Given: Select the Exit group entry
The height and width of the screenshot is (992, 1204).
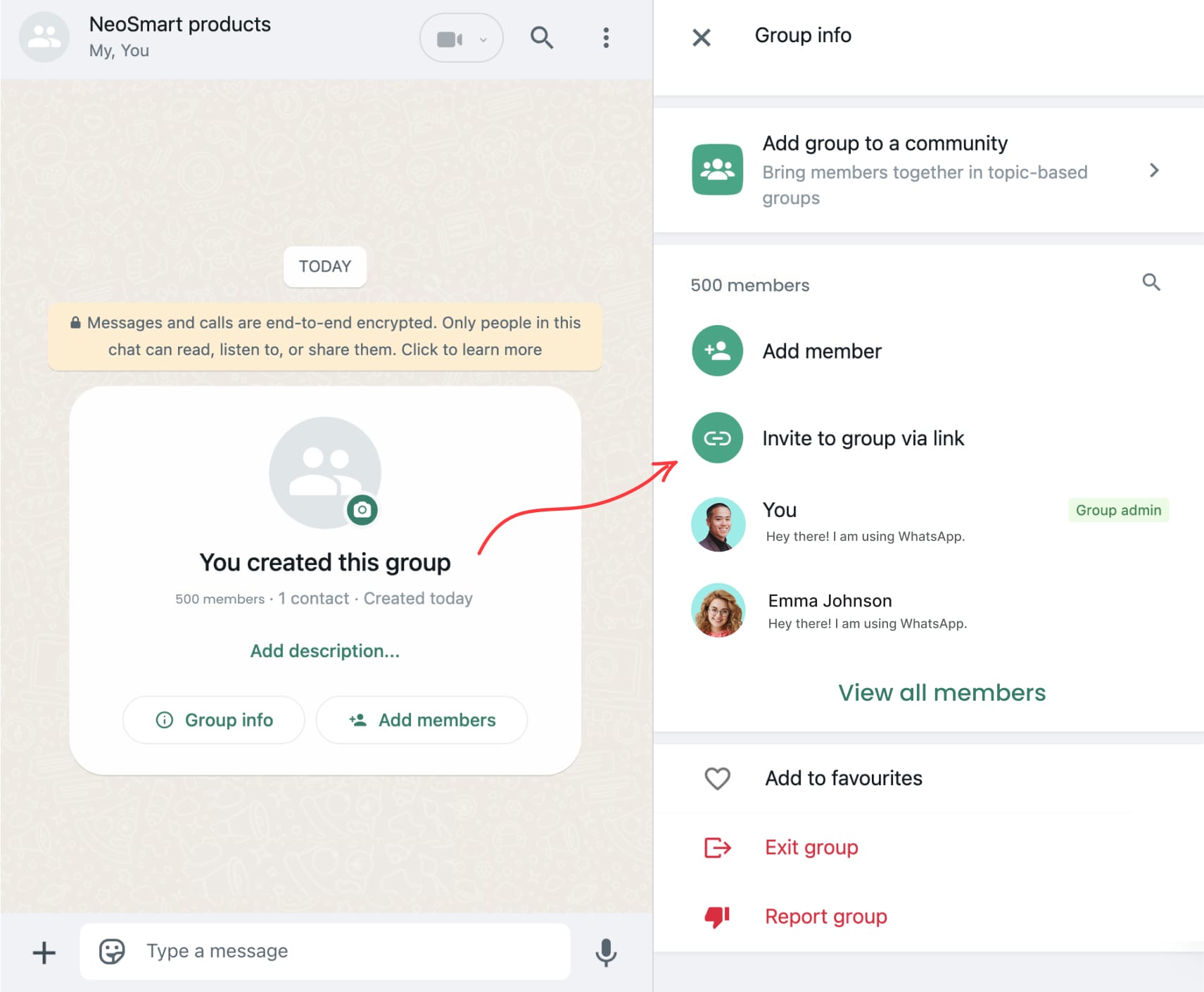Looking at the screenshot, I should point(811,847).
